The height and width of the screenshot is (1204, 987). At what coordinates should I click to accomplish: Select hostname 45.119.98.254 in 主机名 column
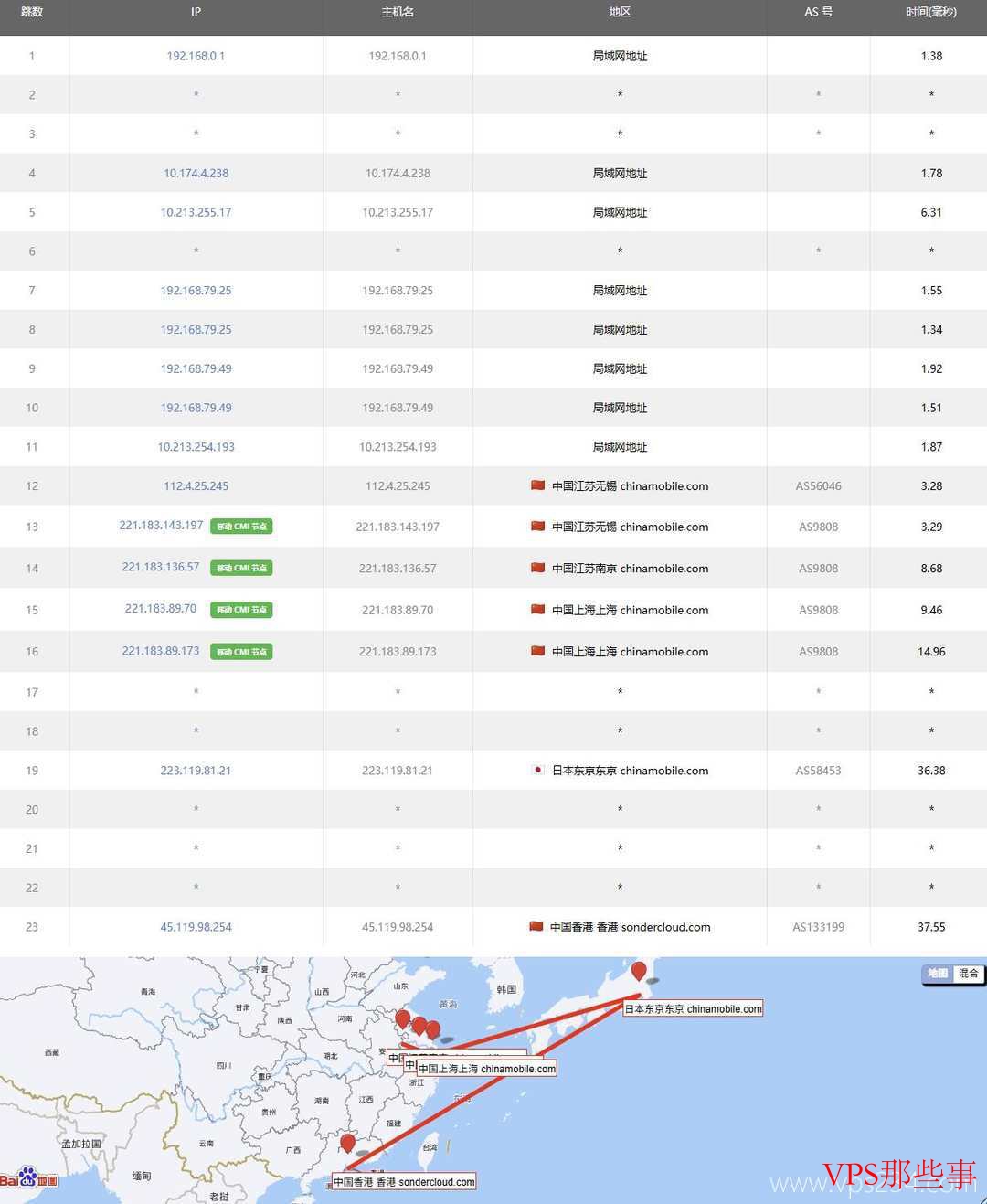click(x=398, y=927)
